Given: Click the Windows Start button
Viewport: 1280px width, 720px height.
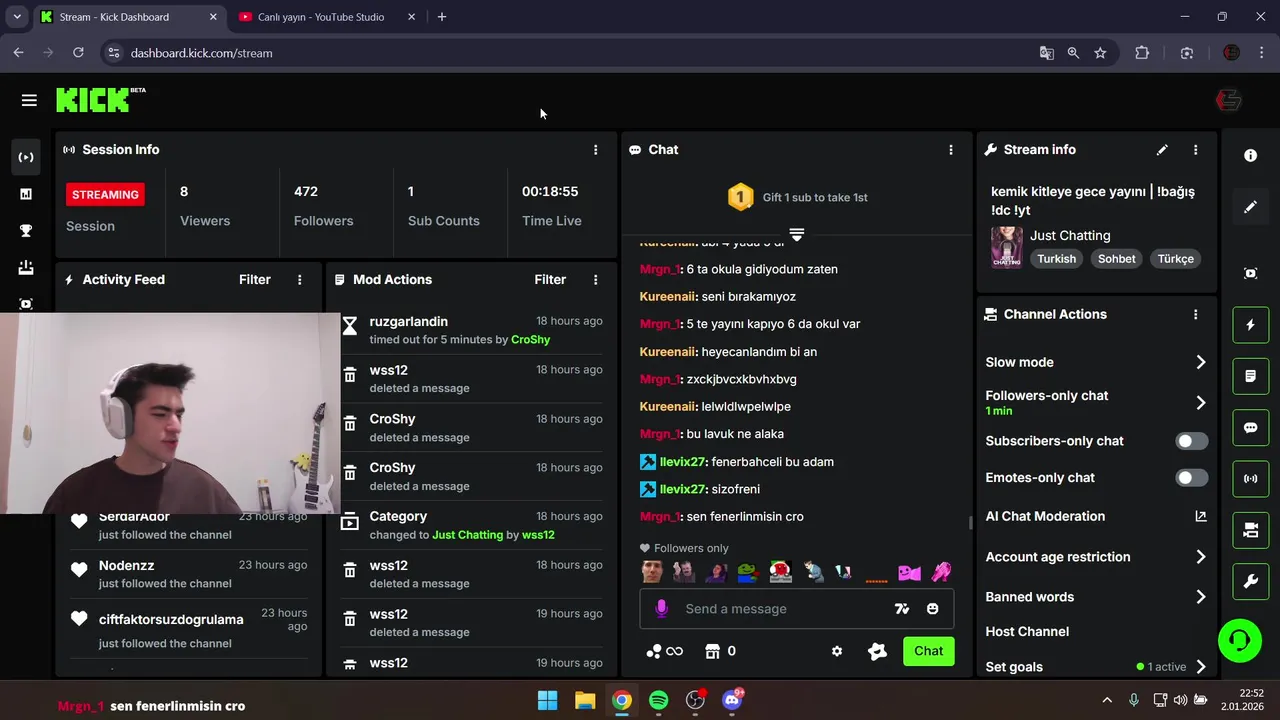Looking at the screenshot, I should (x=548, y=700).
